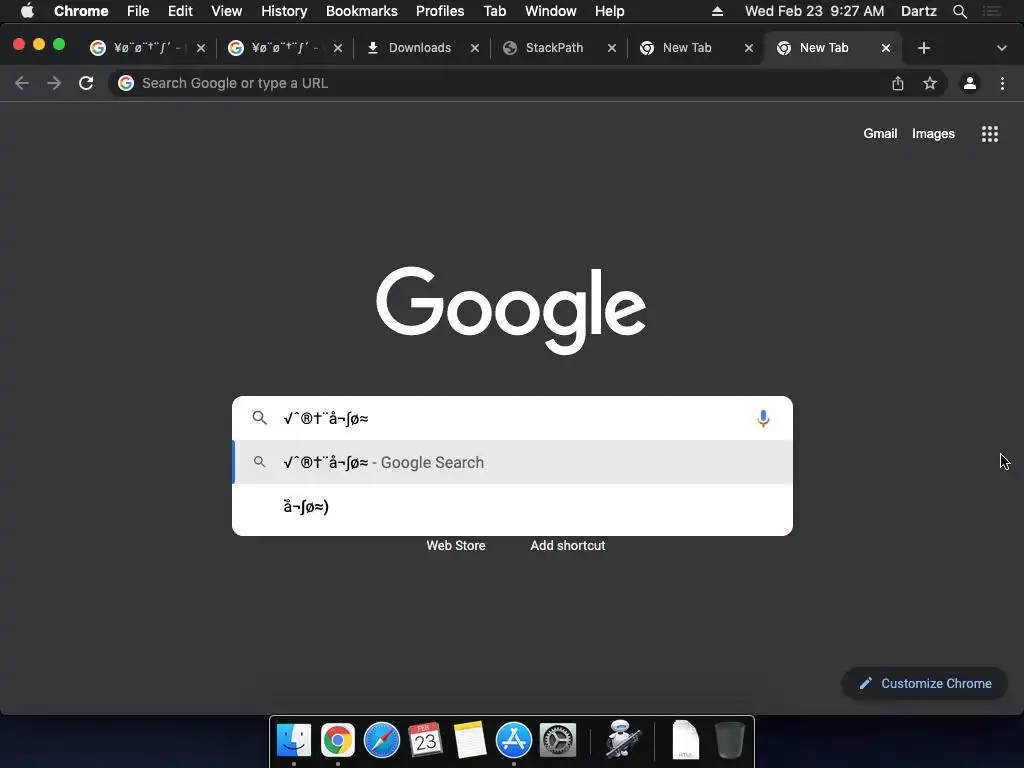Open the File menu
The width and height of the screenshot is (1024, 768).
[x=138, y=11]
